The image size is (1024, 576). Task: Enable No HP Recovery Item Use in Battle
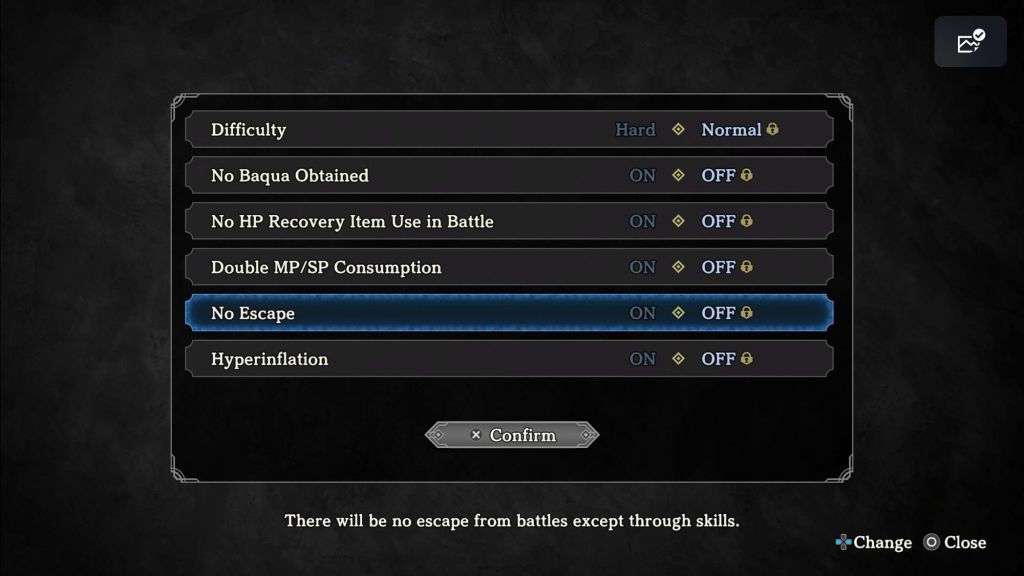[642, 222]
